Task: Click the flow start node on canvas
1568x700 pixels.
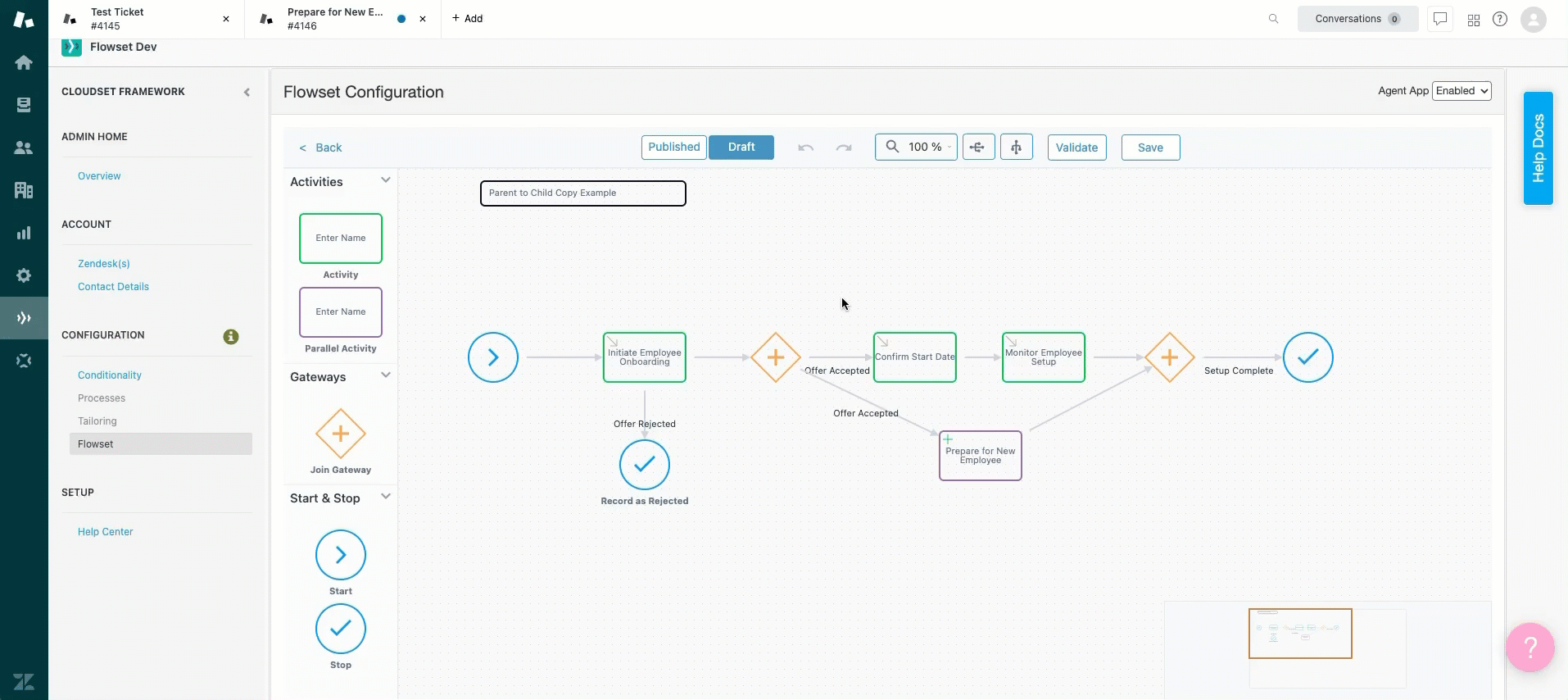Action: point(493,357)
